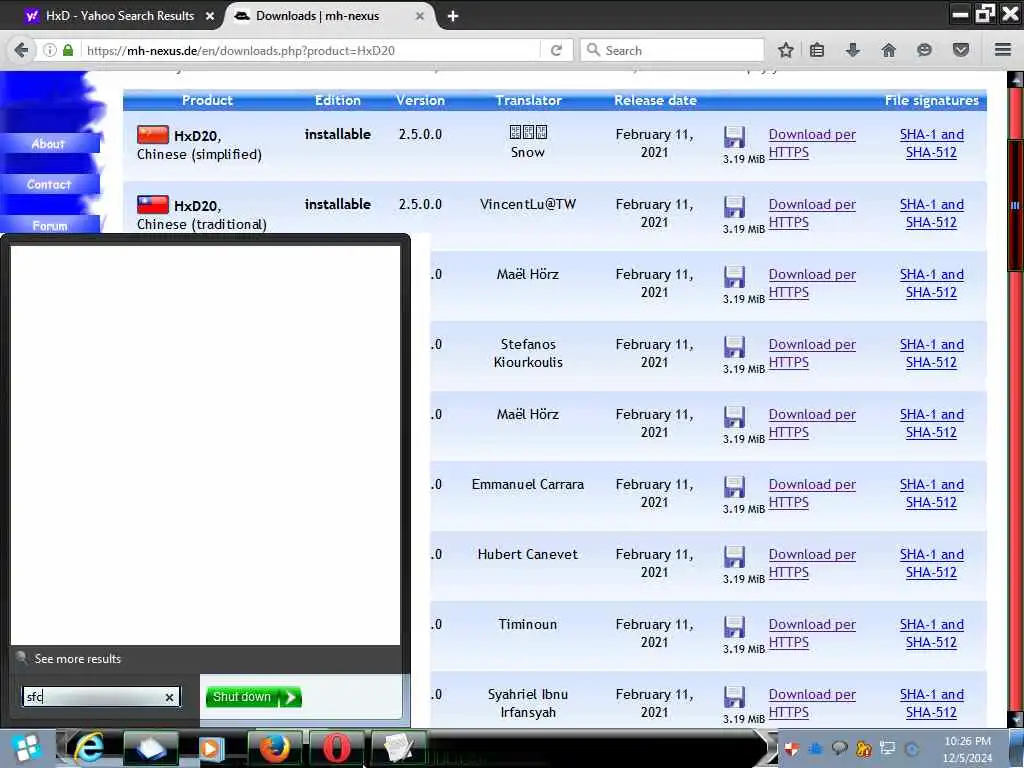The height and width of the screenshot is (768, 1024).
Task: Open SHA-1 and SHA-512 in Syahriel Ibnu Irfansyah row
Action: pyautogui.click(x=931, y=703)
